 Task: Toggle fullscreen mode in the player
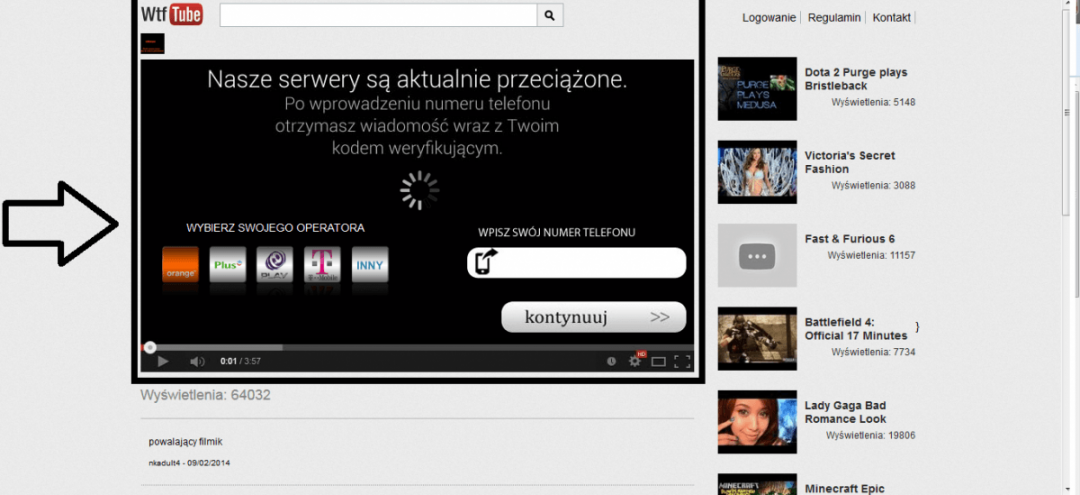[x=682, y=361]
